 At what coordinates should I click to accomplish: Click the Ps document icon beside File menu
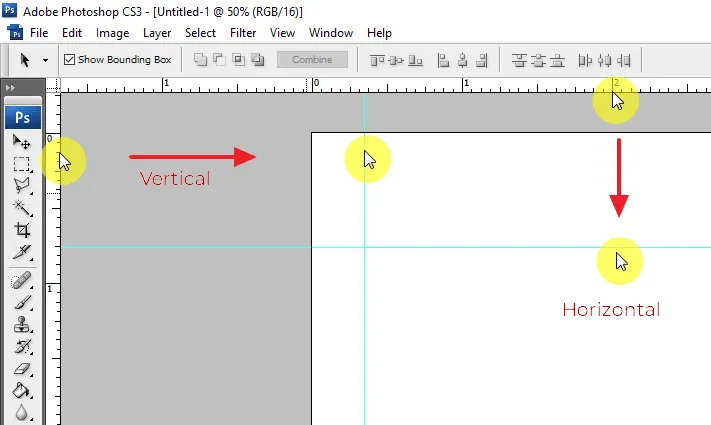[x=16, y=33]
